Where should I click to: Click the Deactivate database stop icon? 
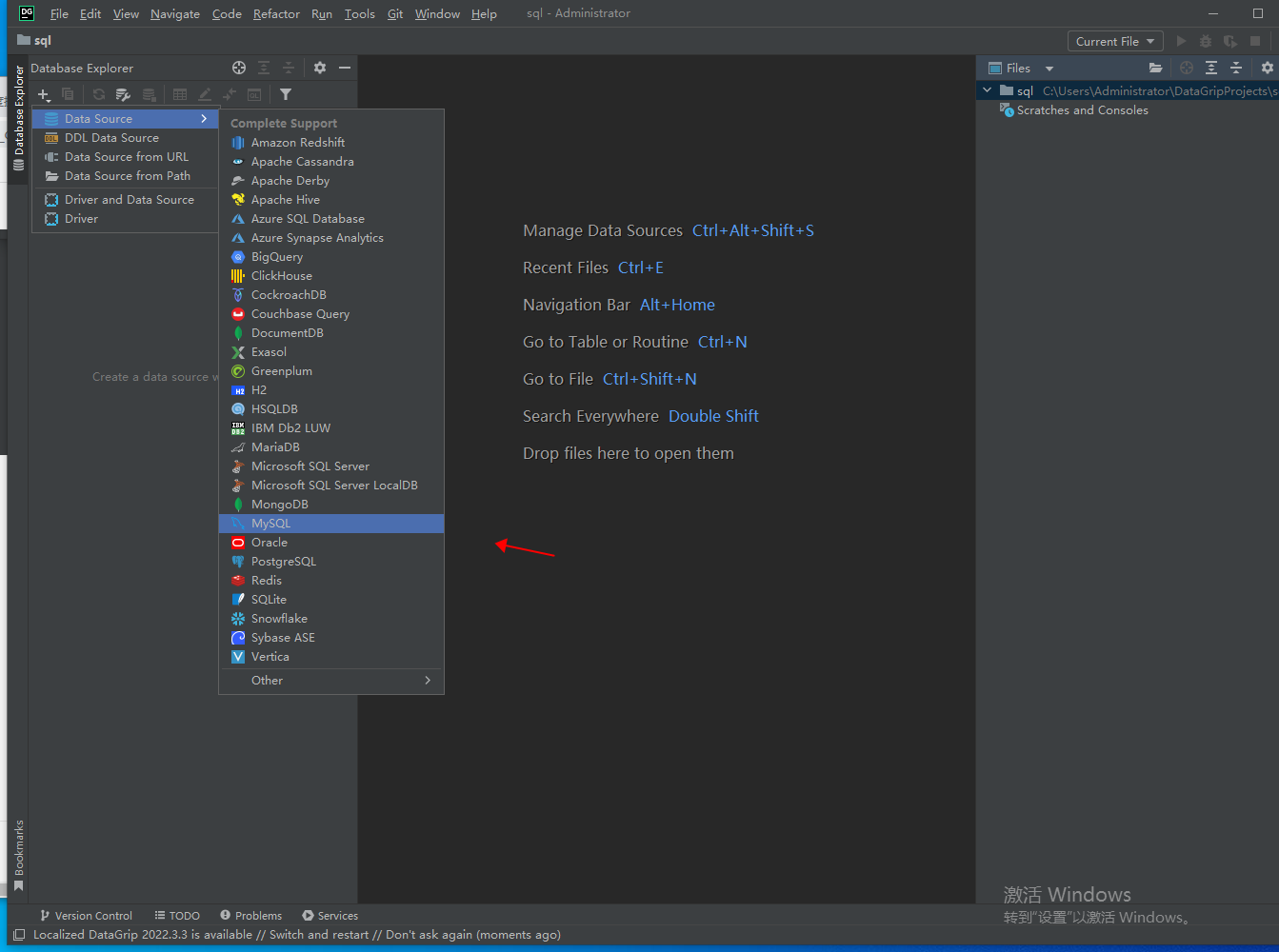point(150,94)
